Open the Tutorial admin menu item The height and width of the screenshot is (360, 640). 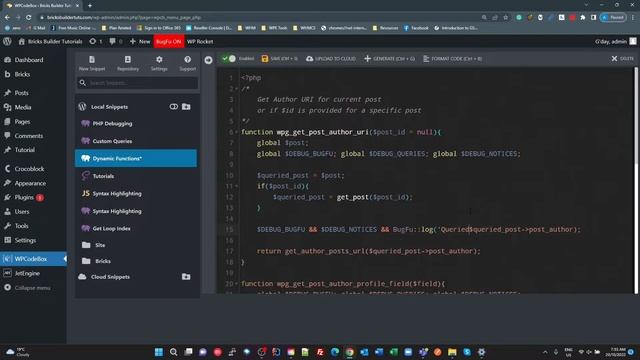33,150
